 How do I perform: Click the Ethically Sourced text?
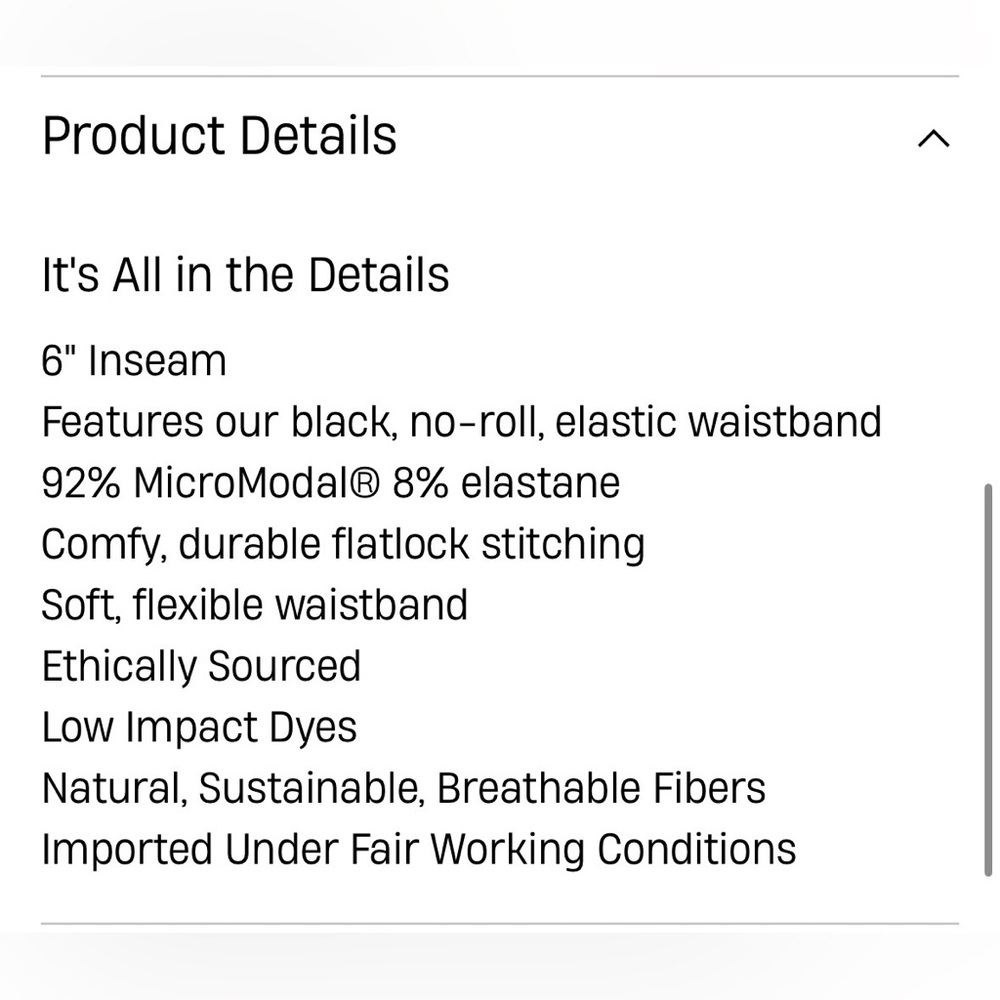tap(202, 667)
